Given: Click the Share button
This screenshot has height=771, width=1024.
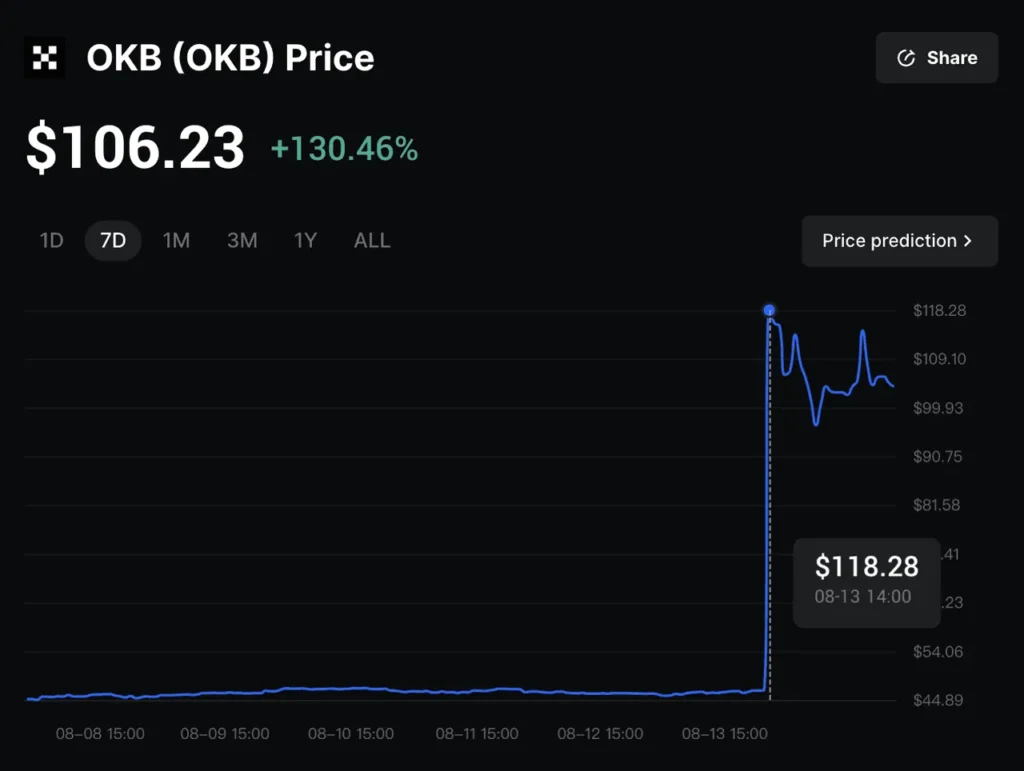Looking at the screenshot, I should (x=936, y=57).
